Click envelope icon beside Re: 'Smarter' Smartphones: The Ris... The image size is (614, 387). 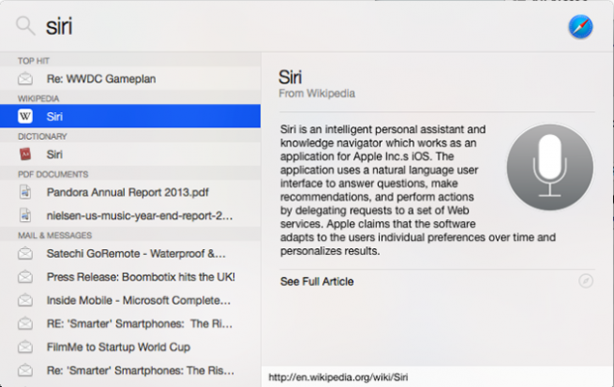25,371
